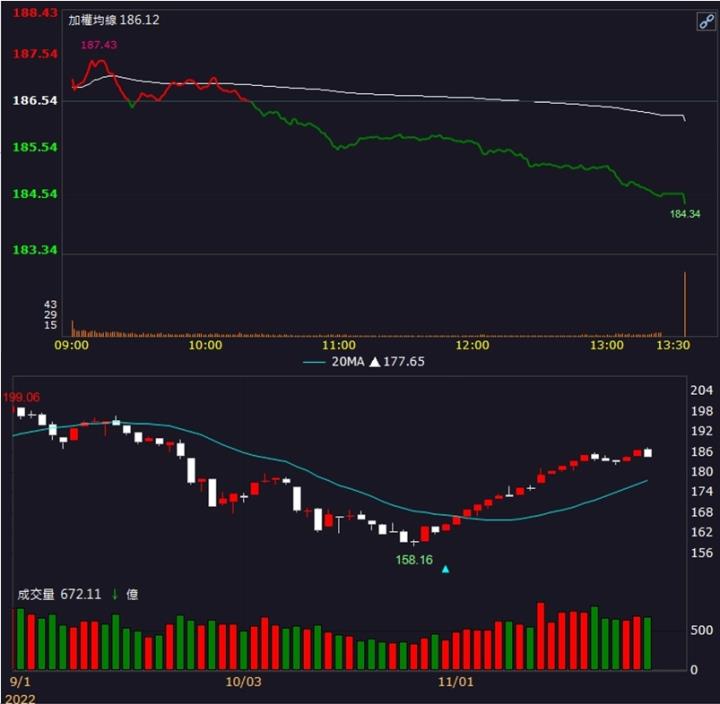Screen dimensions: 720x704
Task: Click the tall closing volume spike at 13:30
Action: (685, 304)
